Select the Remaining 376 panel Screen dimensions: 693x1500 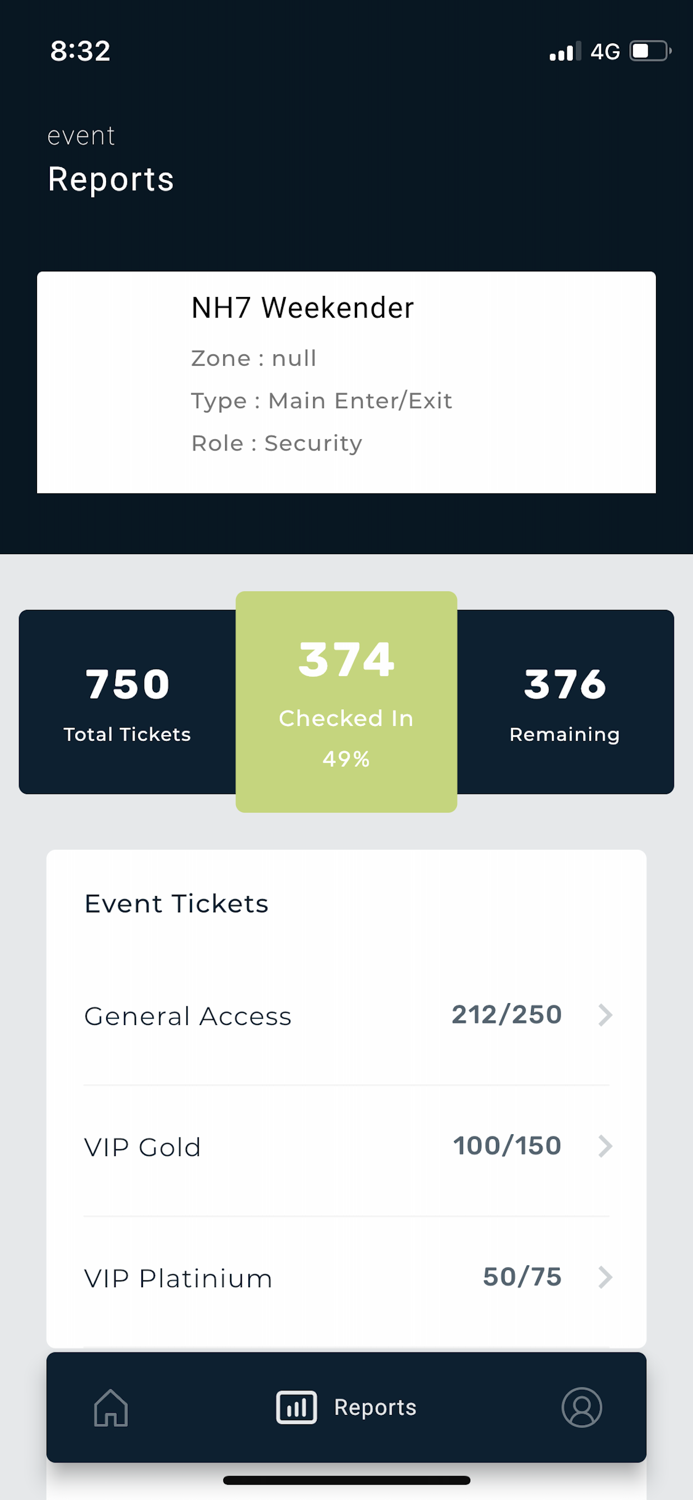(564, 700)
